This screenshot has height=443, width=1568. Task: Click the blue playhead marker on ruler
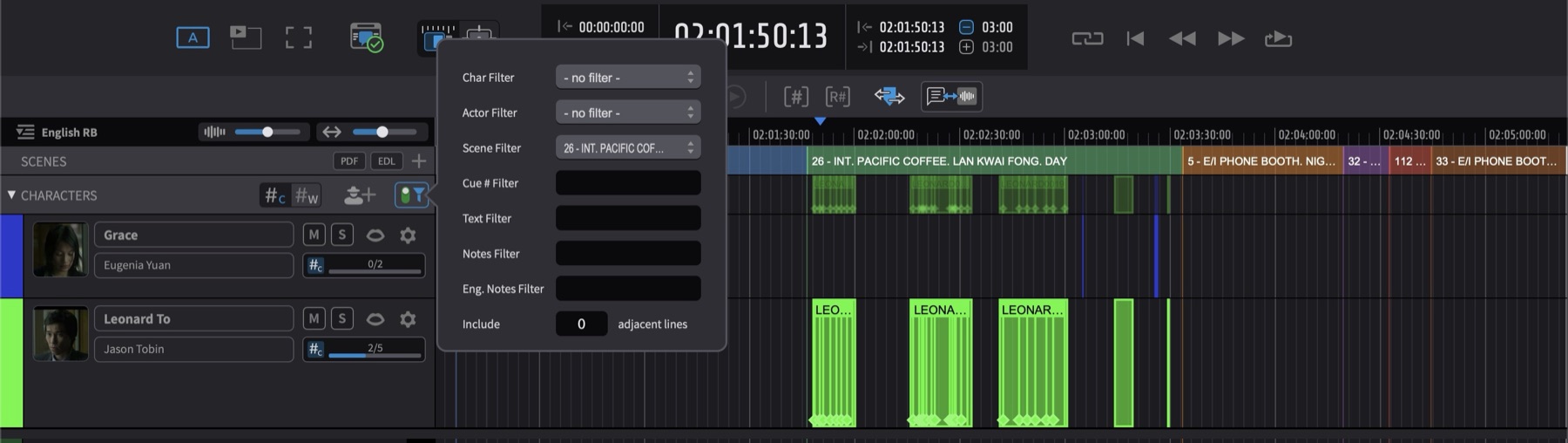(820, 121)
